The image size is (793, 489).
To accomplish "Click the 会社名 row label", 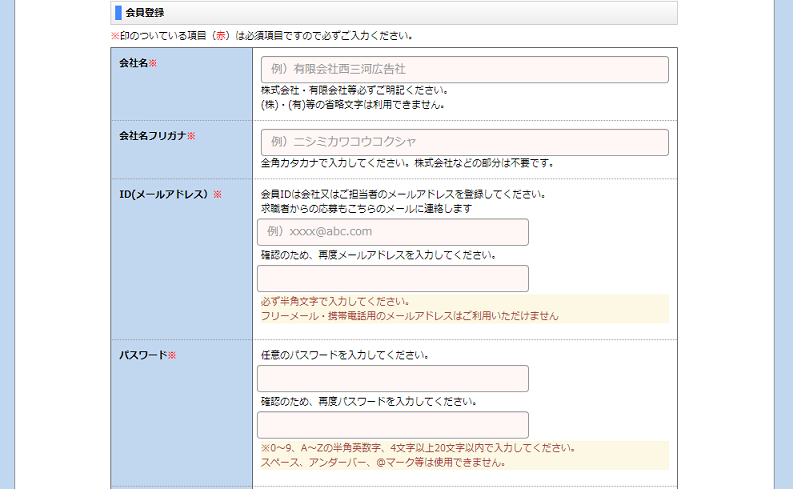I will click(x=138, y=63).
